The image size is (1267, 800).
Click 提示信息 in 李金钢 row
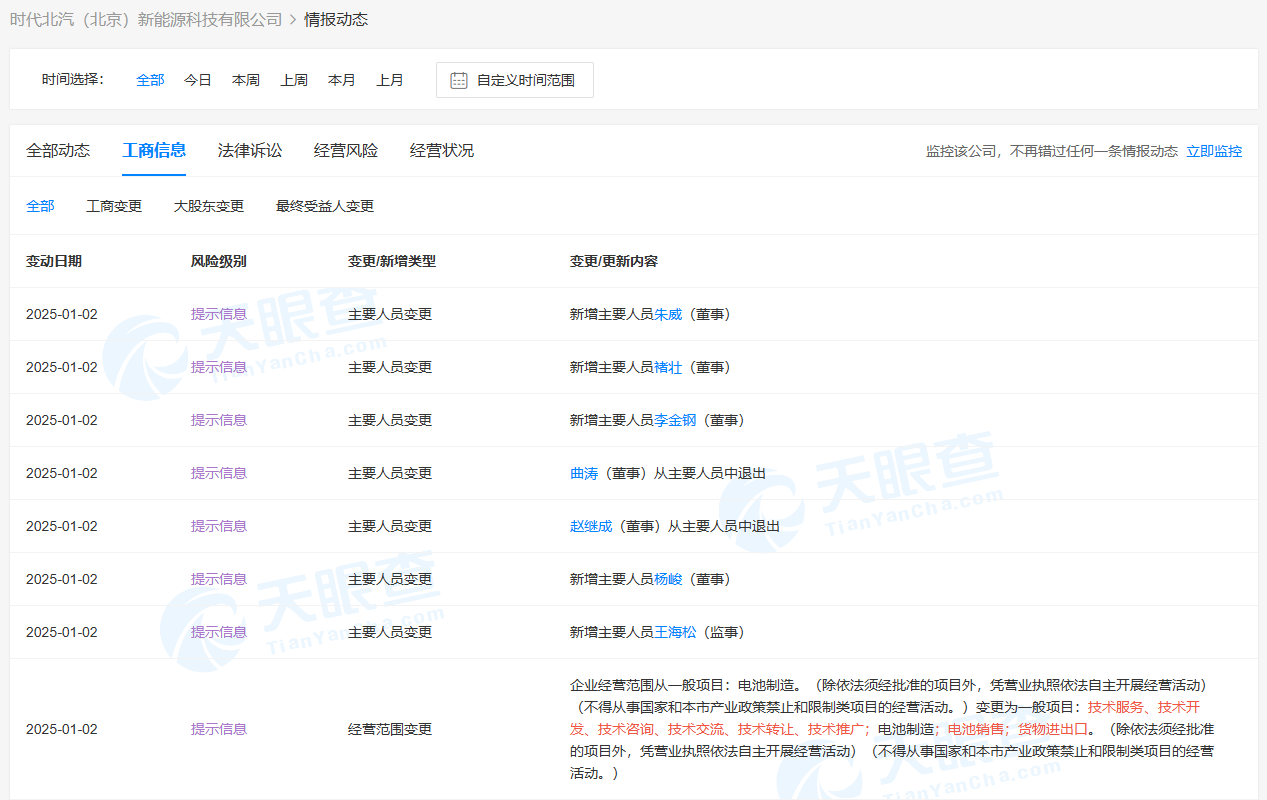[x=219, y=420]
